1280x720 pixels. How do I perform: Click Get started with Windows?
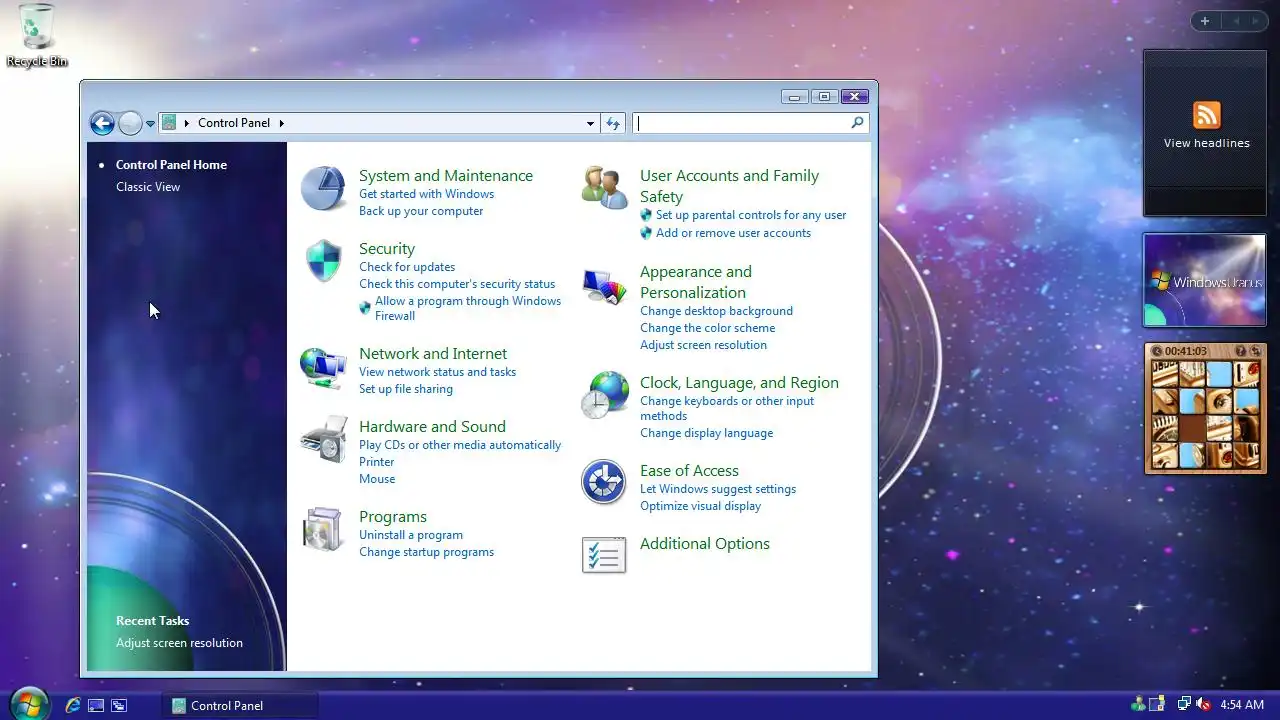point(426,194)
